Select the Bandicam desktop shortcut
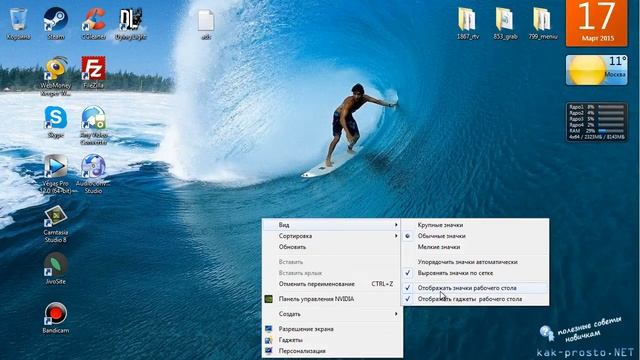 click(56, 318)
